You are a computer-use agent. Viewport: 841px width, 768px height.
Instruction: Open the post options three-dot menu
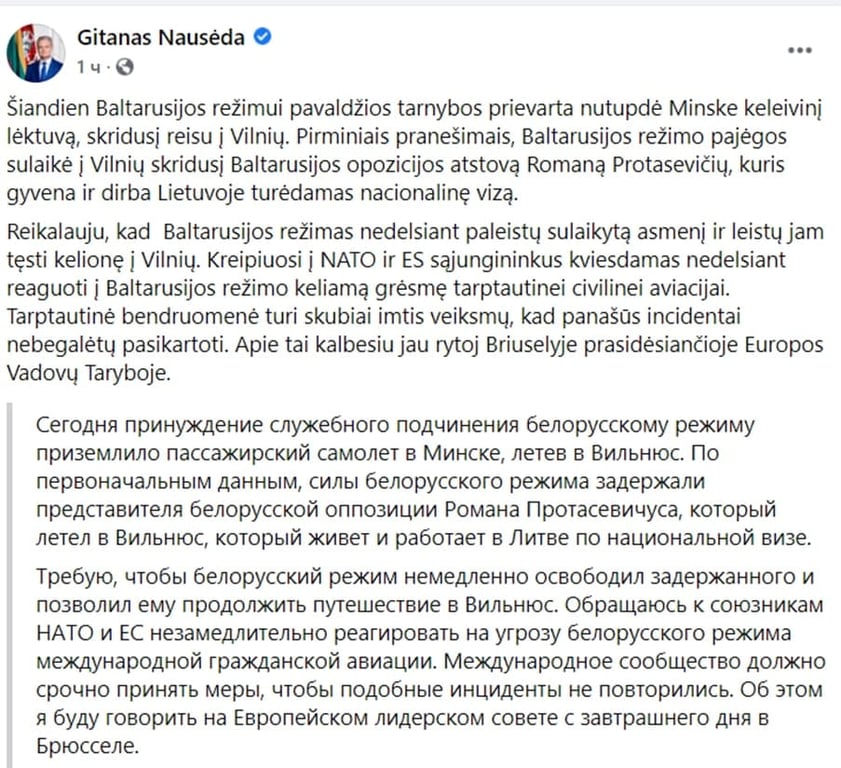799,51
